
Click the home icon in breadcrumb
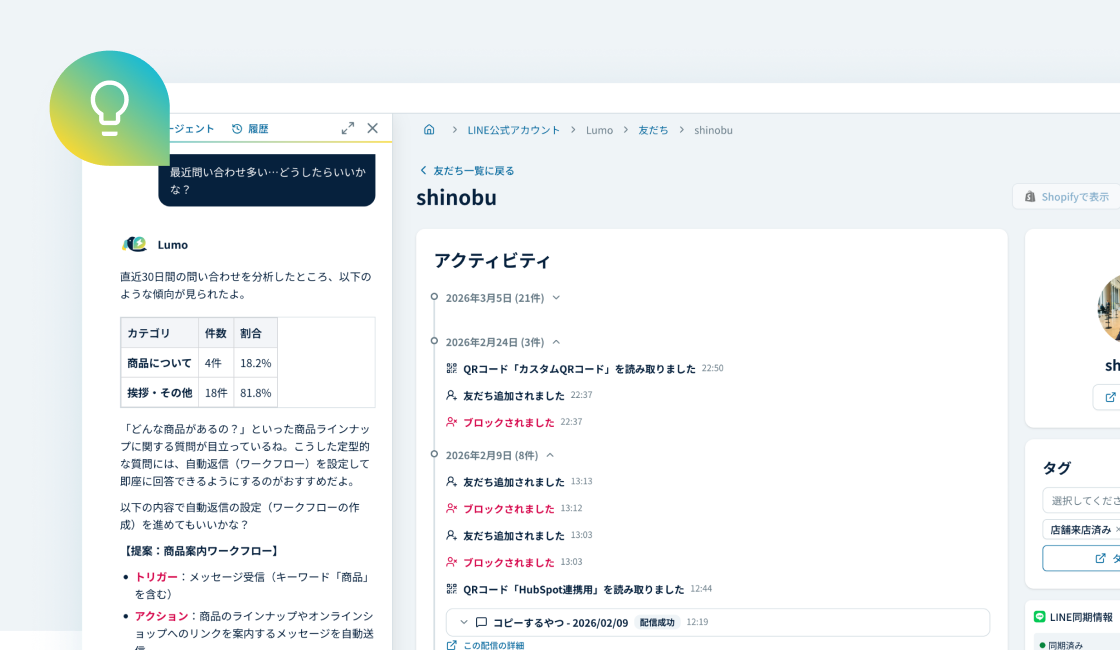[x=429, y=130]
